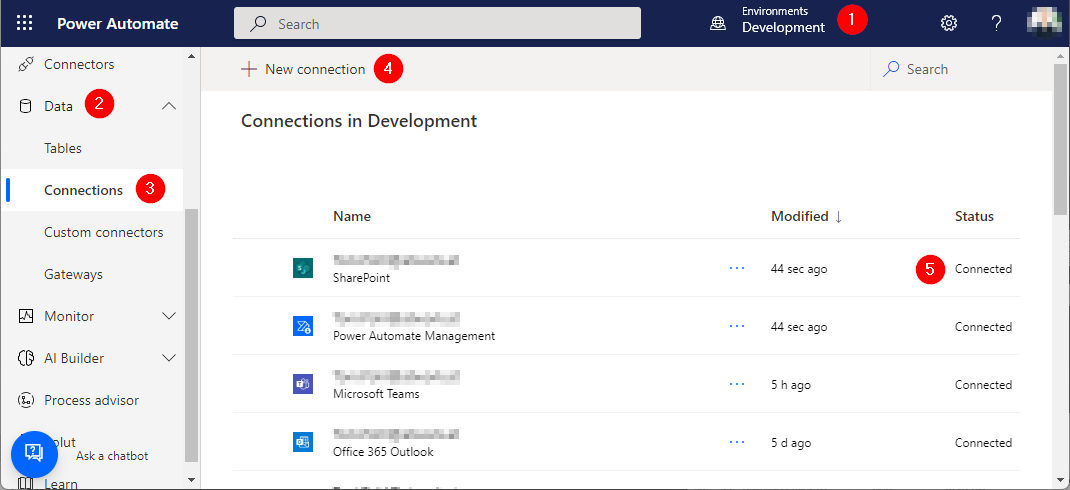Click the Microsoft Teams connection icon
Screen dimensions: 1070x490
coord(303,384)
